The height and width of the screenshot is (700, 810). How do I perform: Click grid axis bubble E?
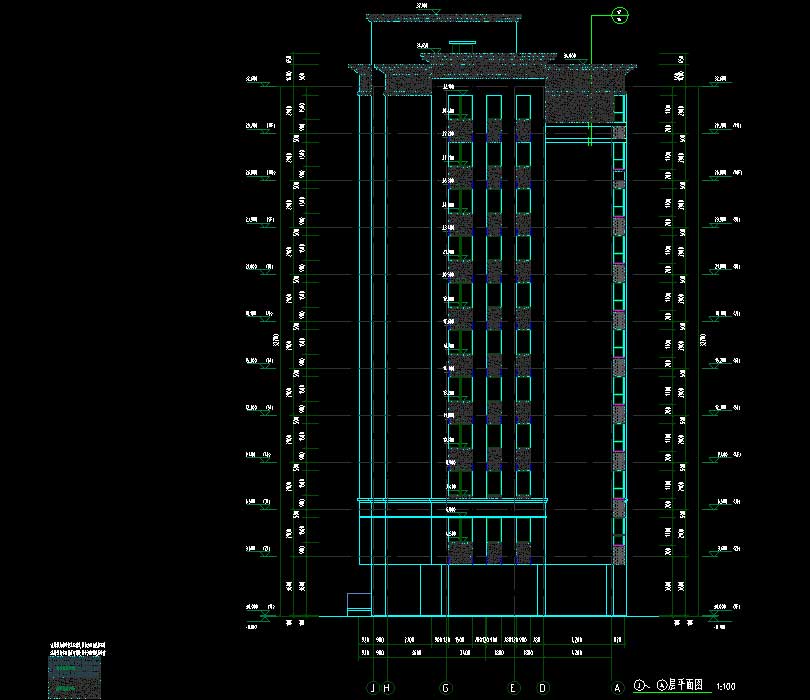point(513,688)
